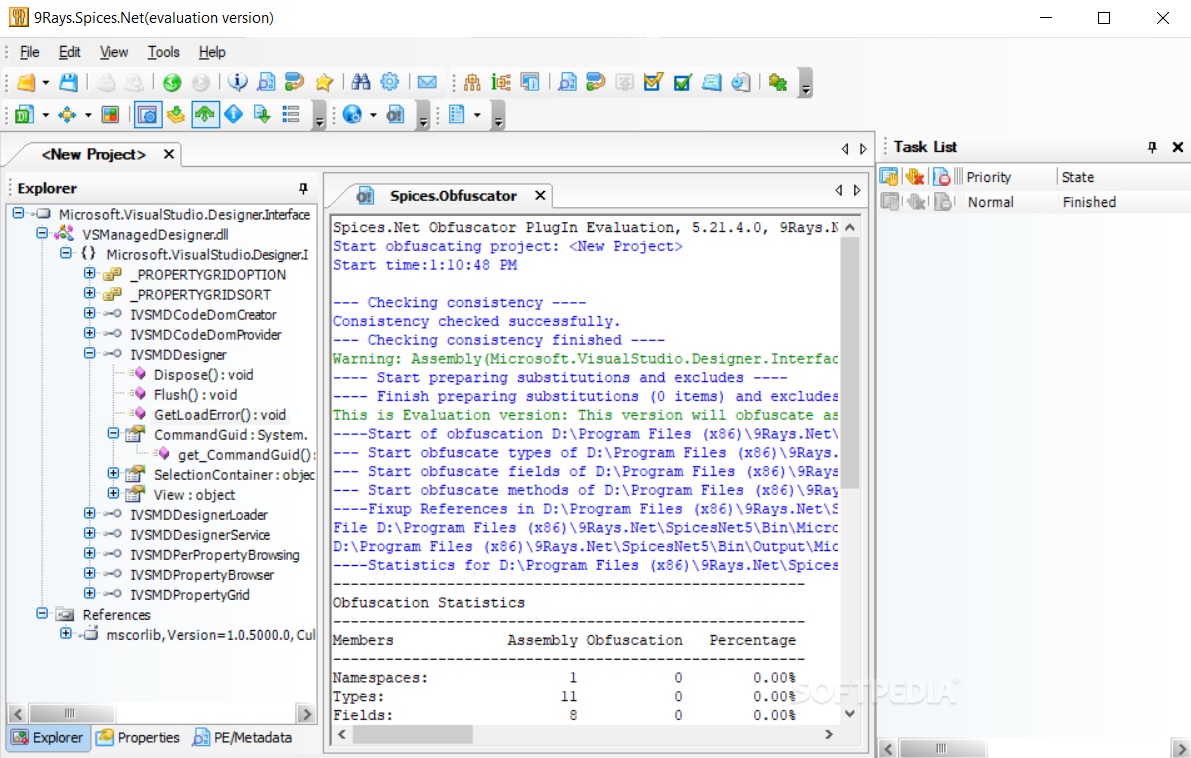Image resolution: width=1191 pixels, height=758 pixels.
Task: Open settings with the blue gear icon
Action: 390,82
